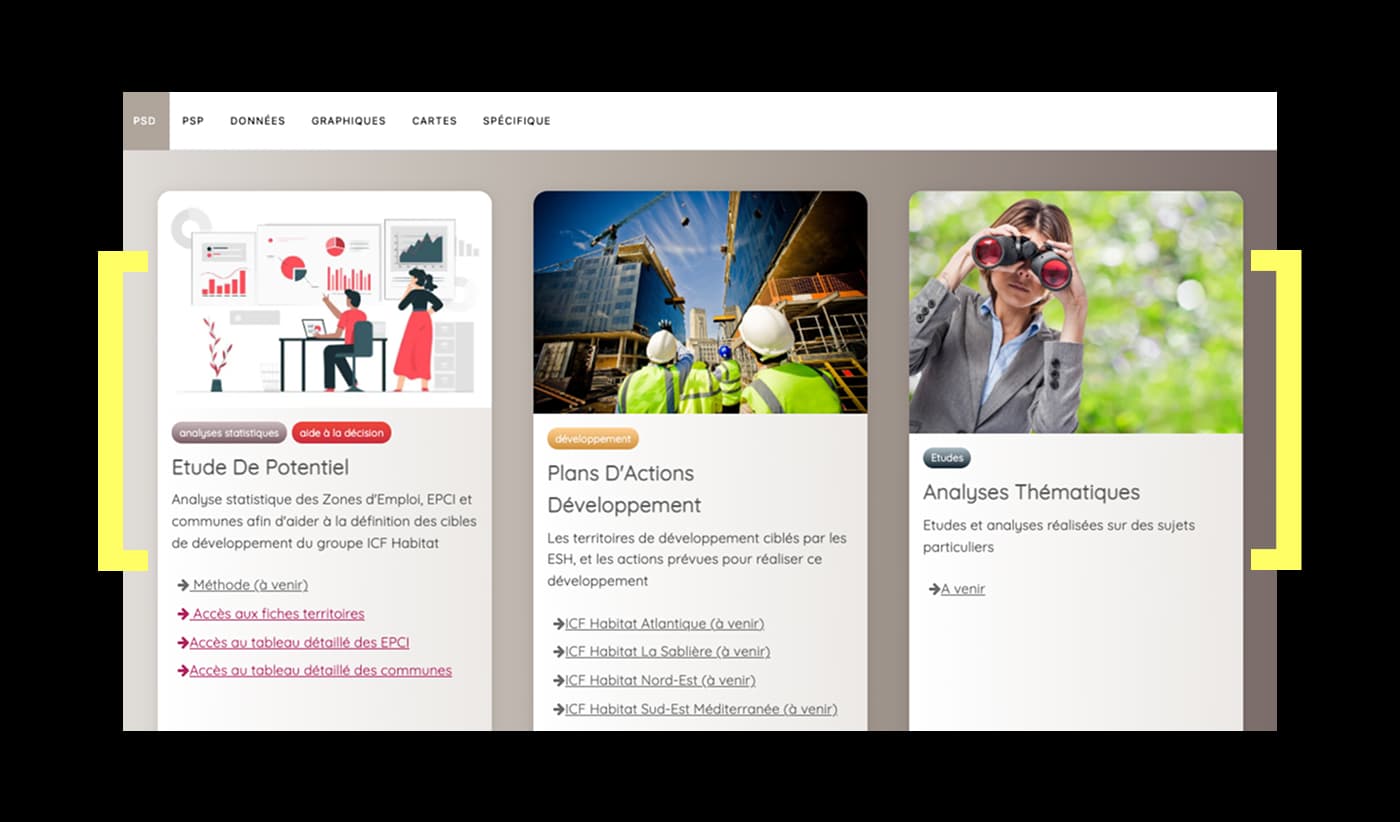Open the PSP tab

tap(193, 121)
